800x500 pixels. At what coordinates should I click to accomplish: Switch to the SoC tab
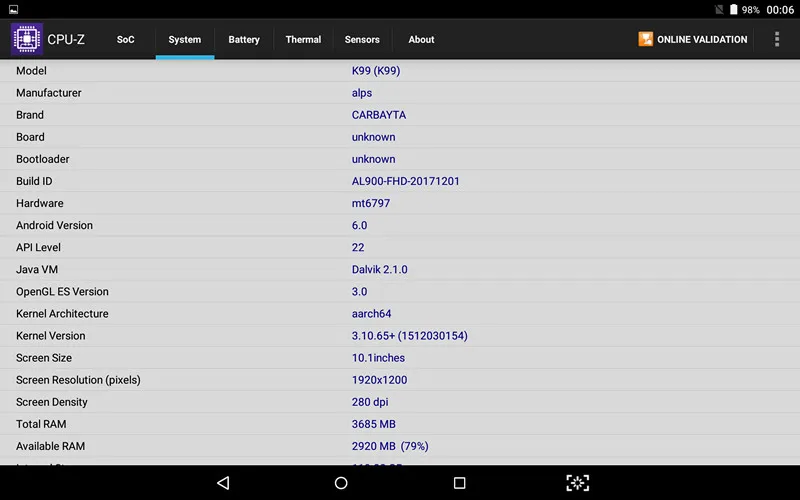126,39
